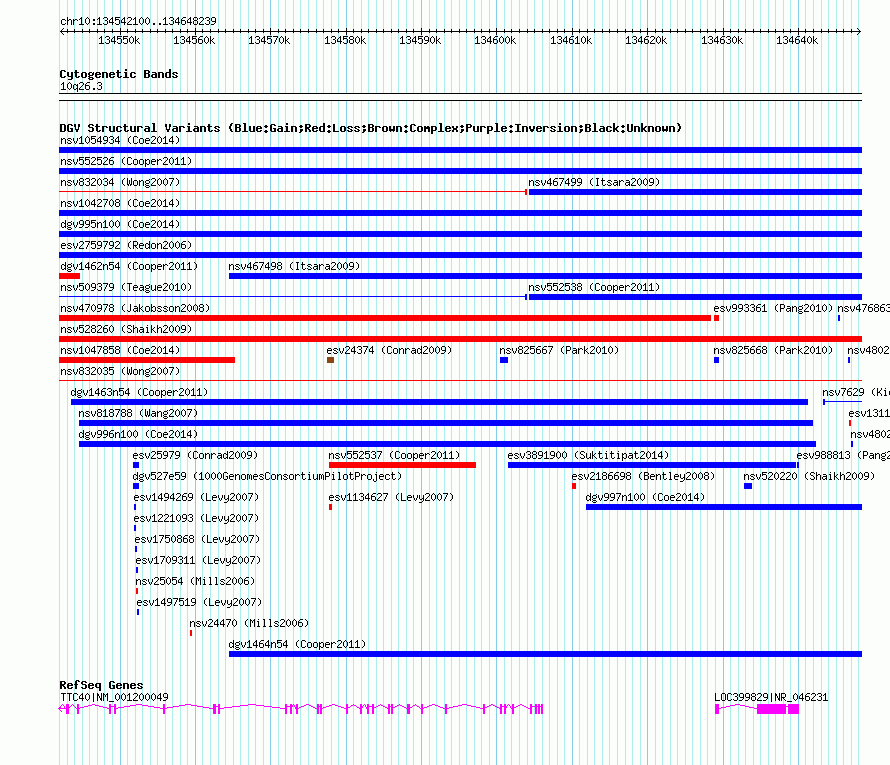This screenshot has height=765, width=890.
Task: Open esv1709311 (Levy2007) label
Action: pyautogui.click(x=198, y=560)
